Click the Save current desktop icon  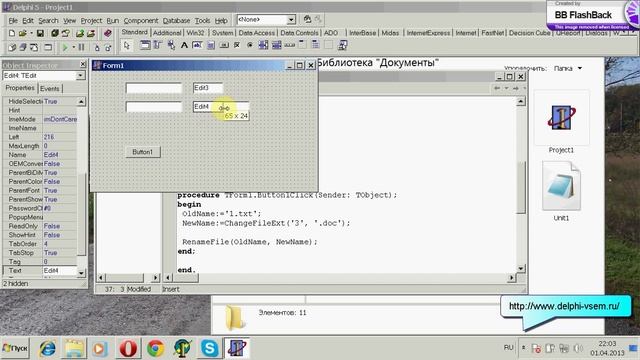(x=307, y=19)
